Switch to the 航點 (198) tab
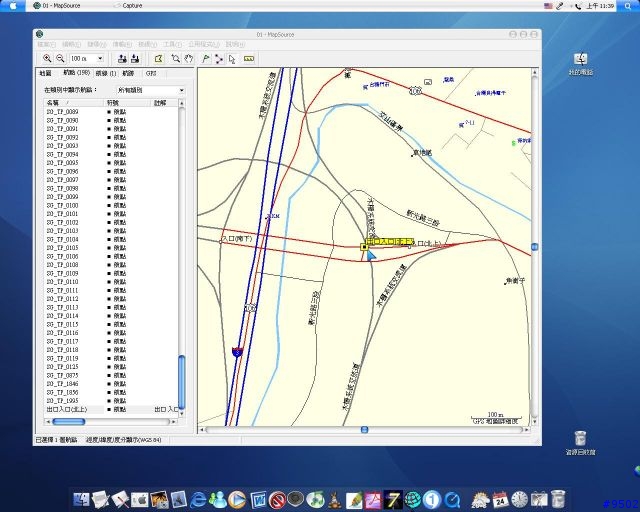Image resolution: width=640 pixels, height=512 pixels. tap(76, 73)
